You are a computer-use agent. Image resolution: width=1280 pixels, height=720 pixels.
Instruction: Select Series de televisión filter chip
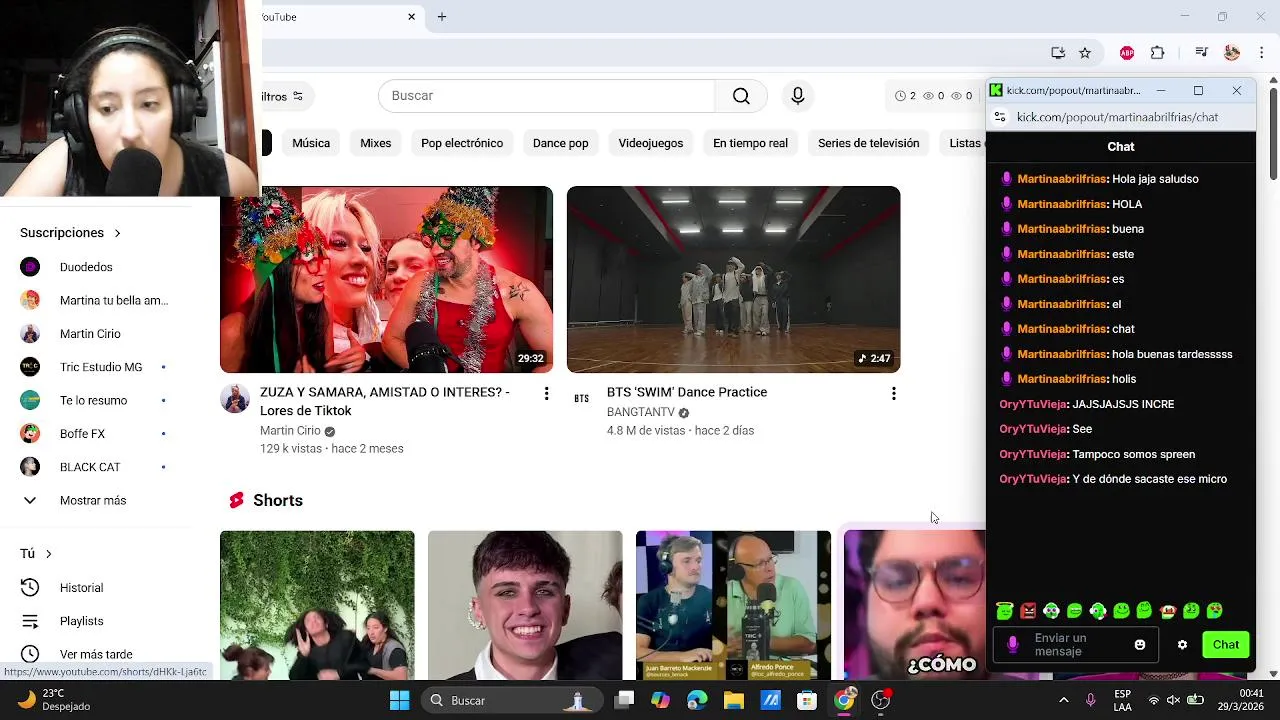[868, 143]
